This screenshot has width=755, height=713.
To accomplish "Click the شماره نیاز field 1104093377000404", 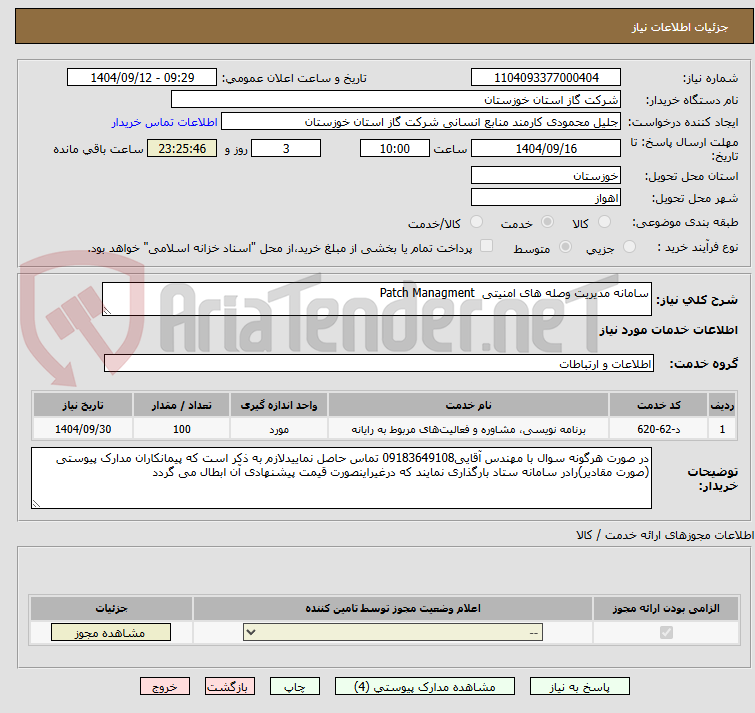I will (x=546, y=78).
